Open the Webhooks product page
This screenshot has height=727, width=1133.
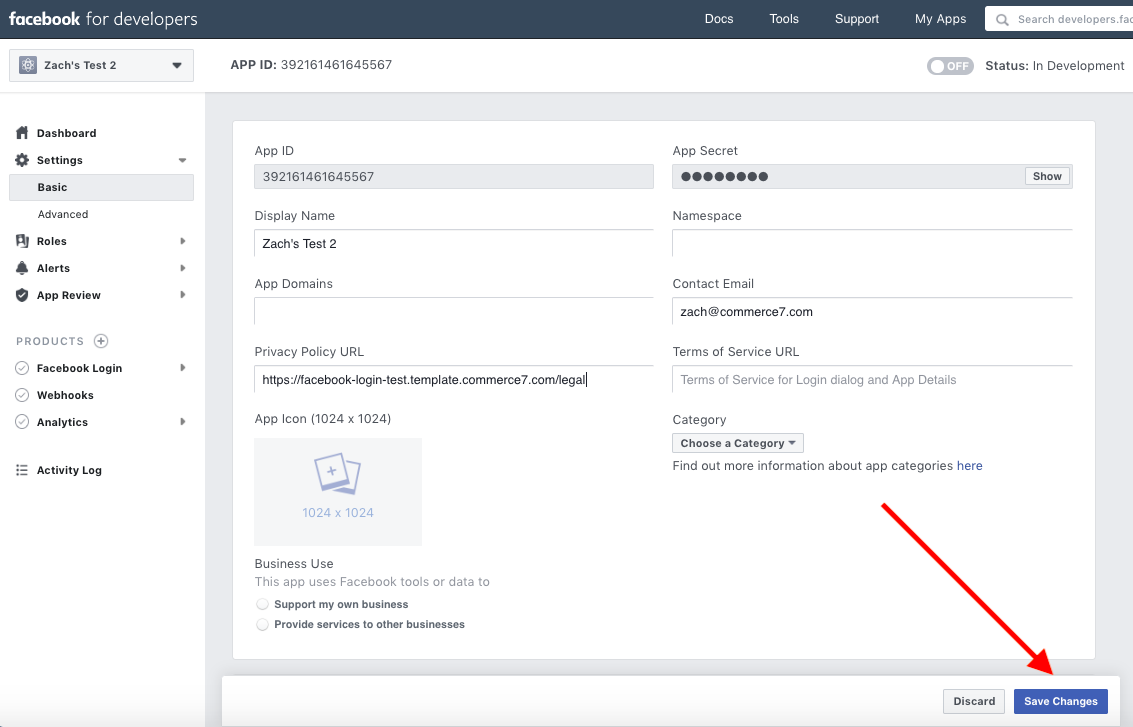click(x=65, y=395)
